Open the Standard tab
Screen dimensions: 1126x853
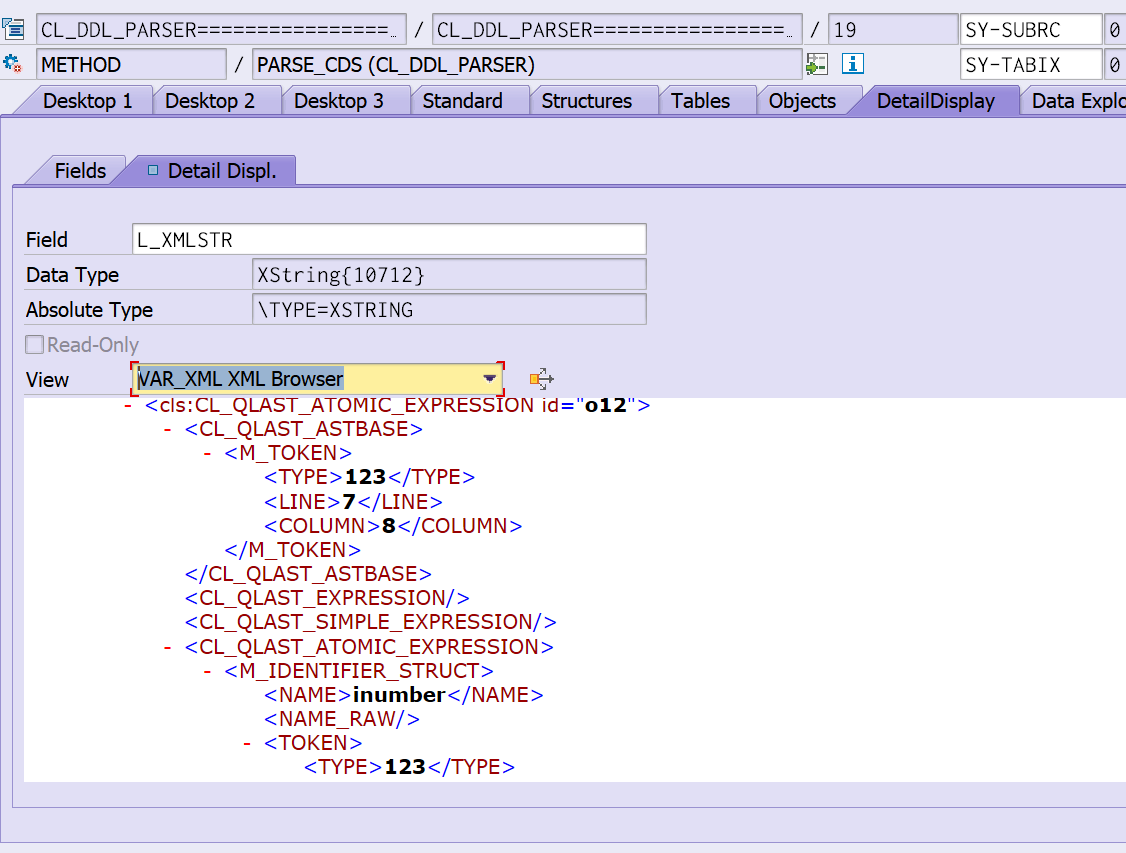pyautogui.click(x=462, y=101)
